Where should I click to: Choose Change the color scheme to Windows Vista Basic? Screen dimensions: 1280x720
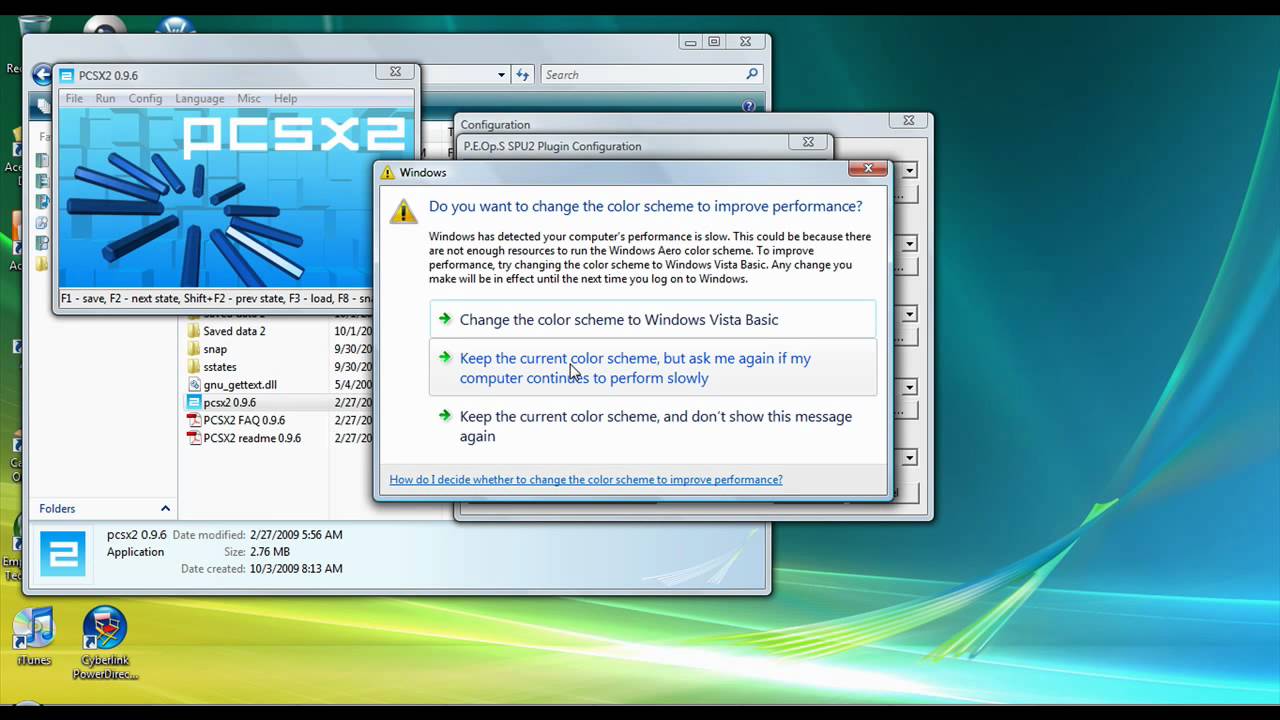(653, 320)
